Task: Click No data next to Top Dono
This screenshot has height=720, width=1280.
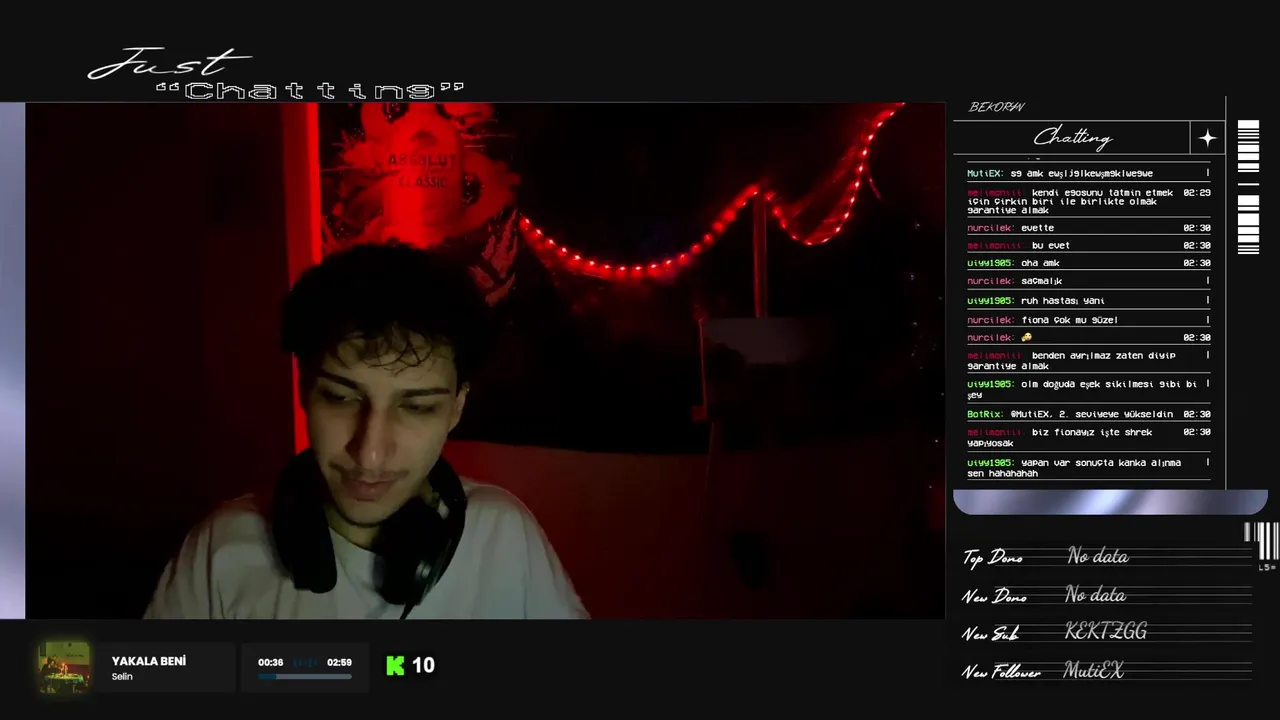Action: 1098,556
